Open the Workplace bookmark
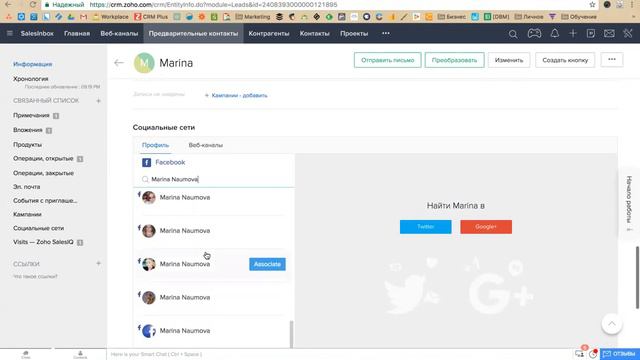Screen dimensions: 640x360 [111, 17]
